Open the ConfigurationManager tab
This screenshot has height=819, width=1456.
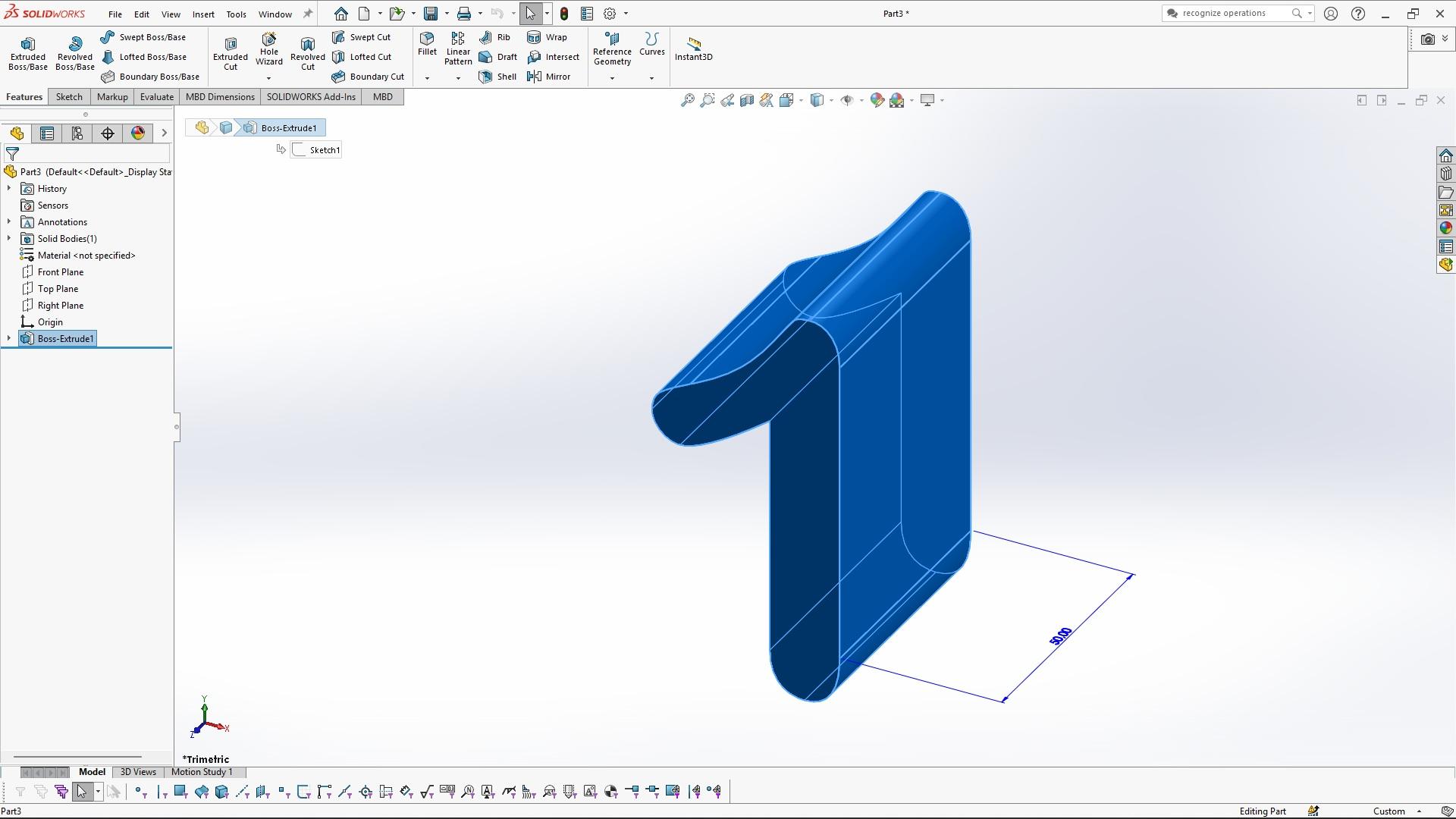pos(77,133)
